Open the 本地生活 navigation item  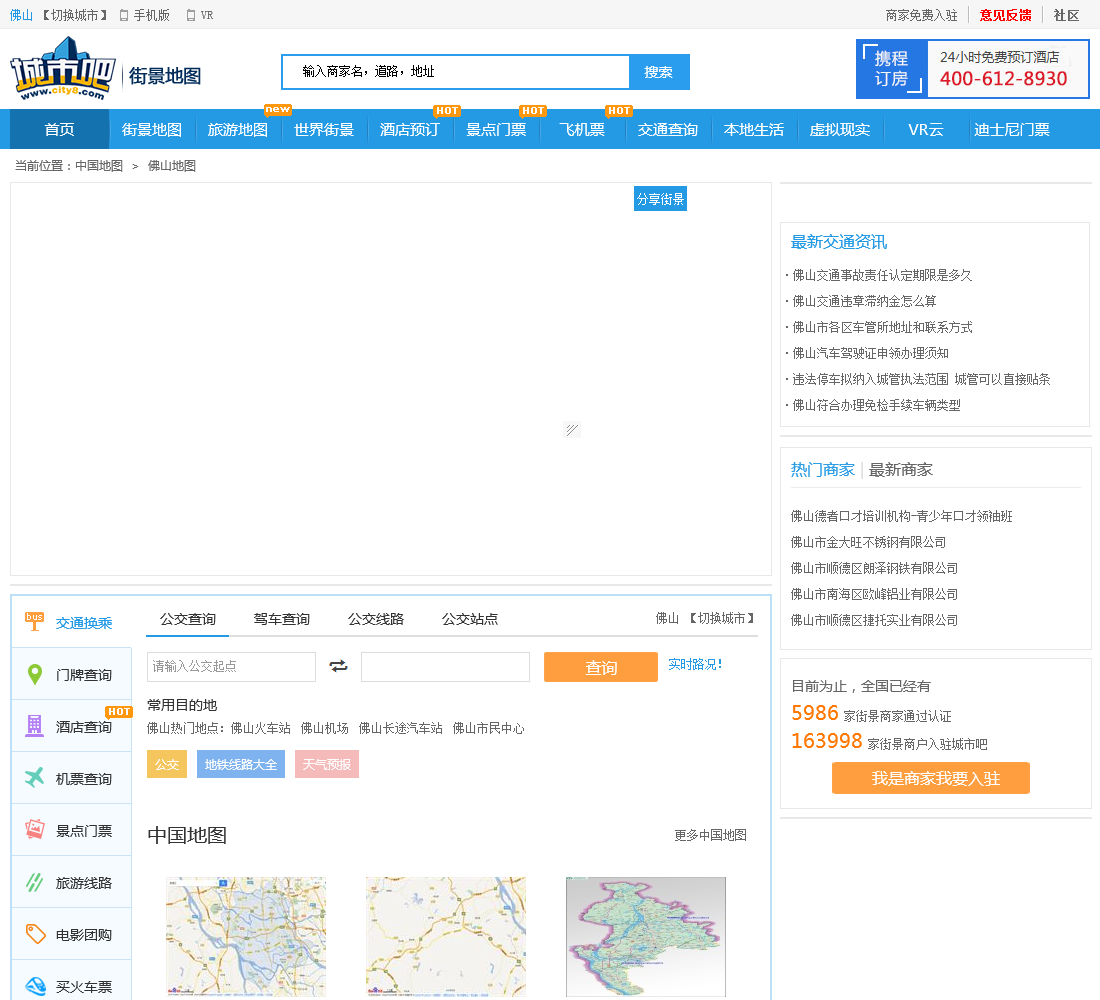(x=753, y=129)
